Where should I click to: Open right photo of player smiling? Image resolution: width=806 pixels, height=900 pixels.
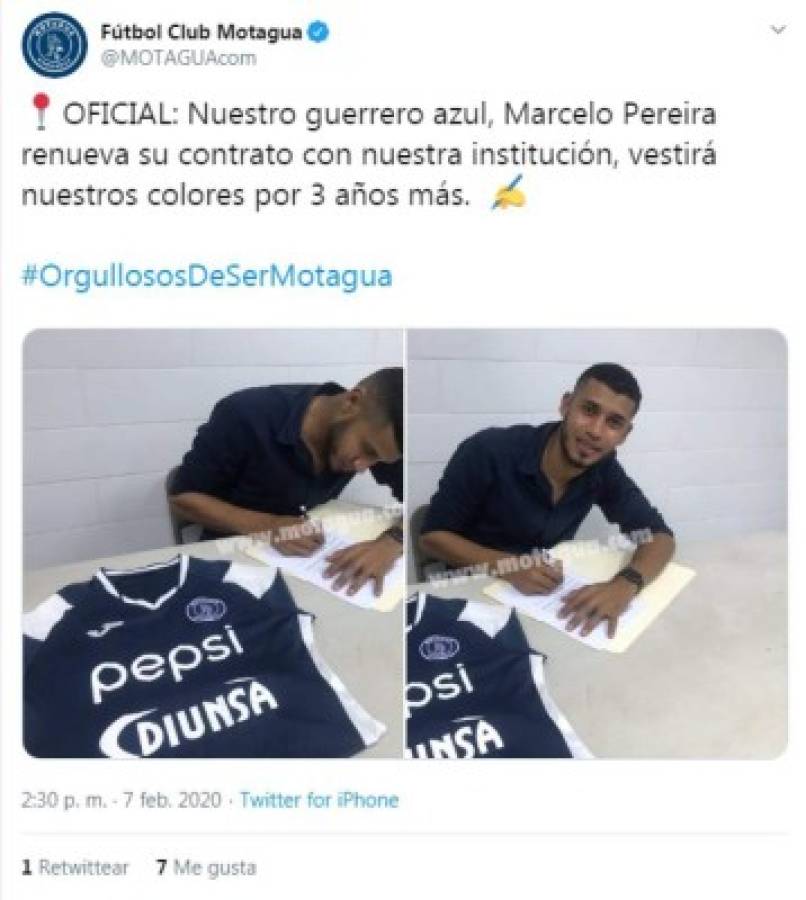tap(597, 544)
